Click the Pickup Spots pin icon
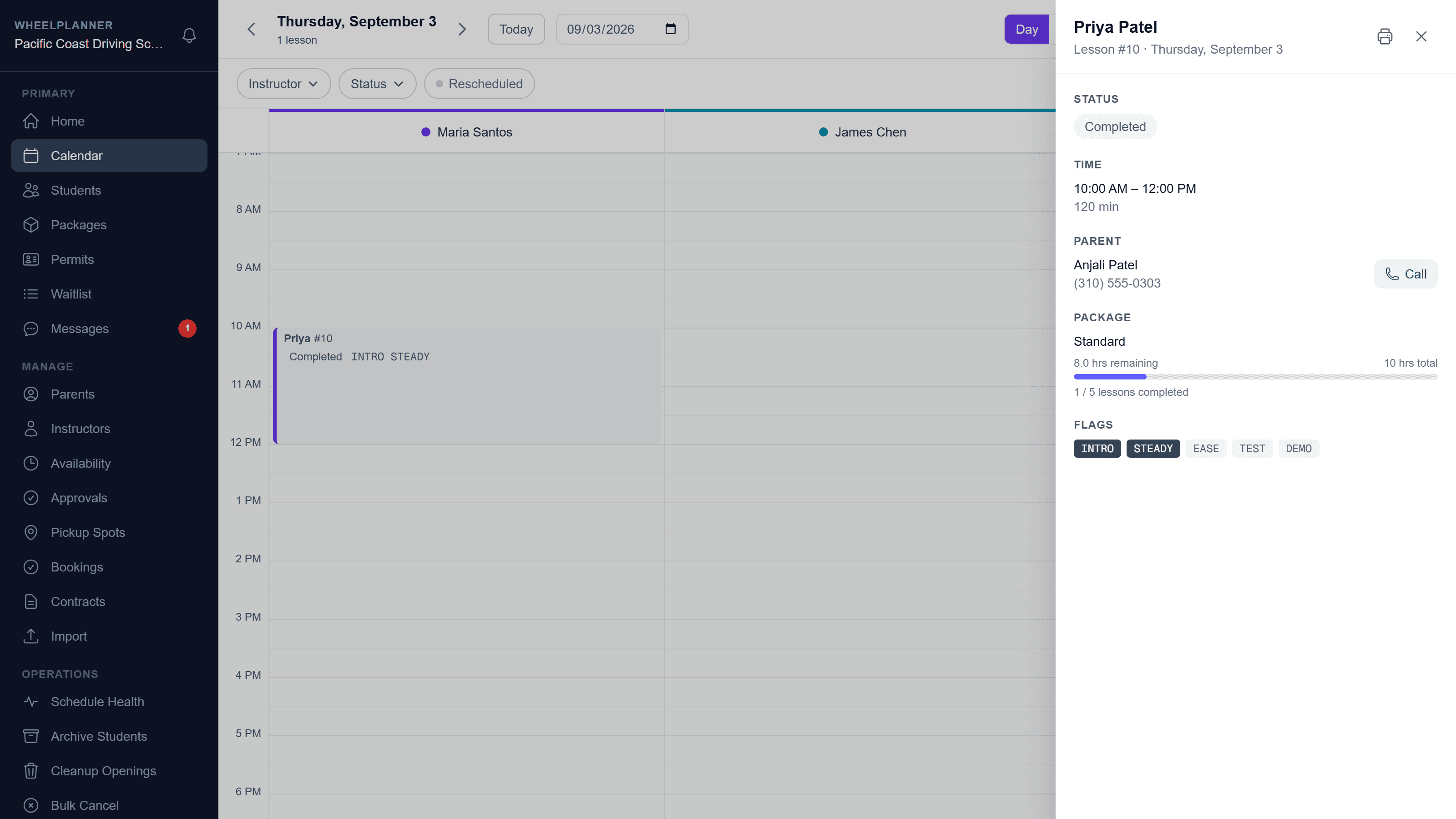The image size is (1456, 819). click(30, 532)
